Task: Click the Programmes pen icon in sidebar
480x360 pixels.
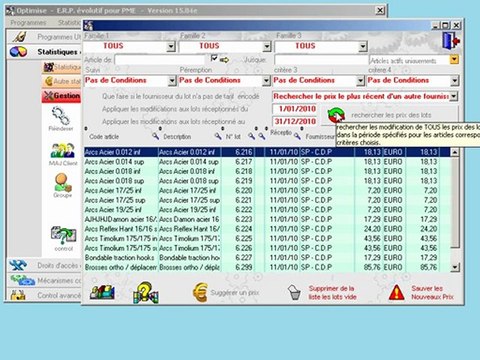Action: click(x=19, y=37)
